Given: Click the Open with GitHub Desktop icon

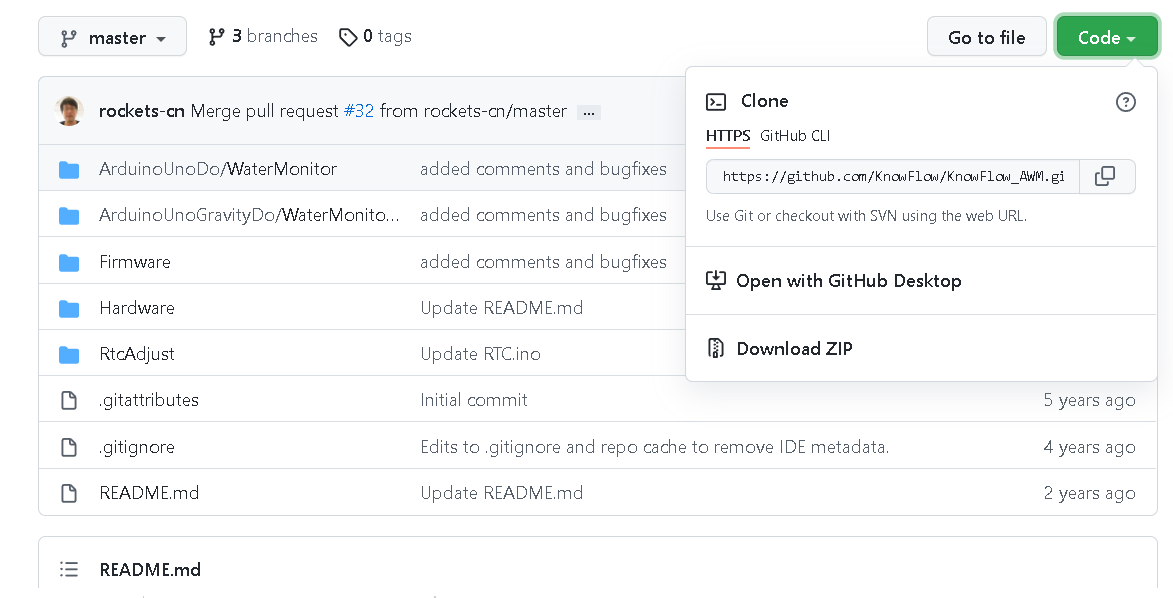Looking at the screenshot, I should pos(715,281).
